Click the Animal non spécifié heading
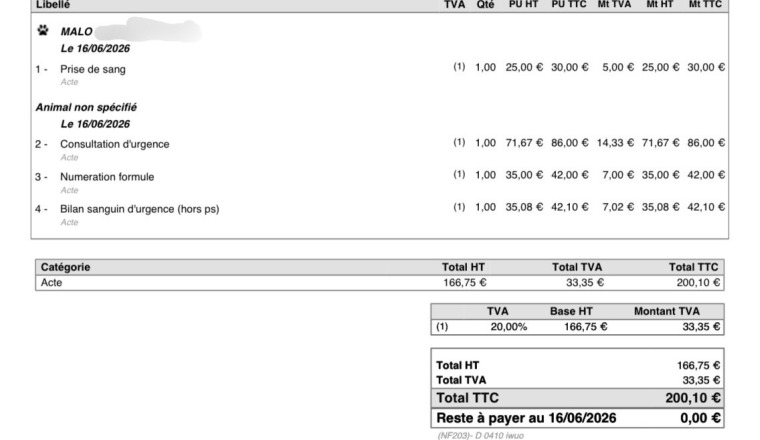This screenshot has height=440, width=760. 86,107
